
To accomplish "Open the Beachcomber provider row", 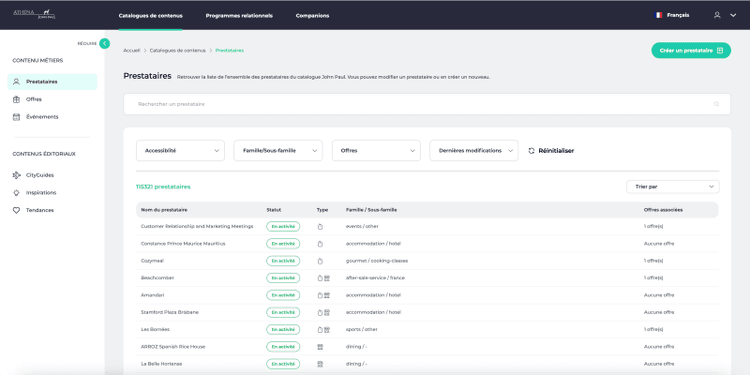I will tap(427, 278).
